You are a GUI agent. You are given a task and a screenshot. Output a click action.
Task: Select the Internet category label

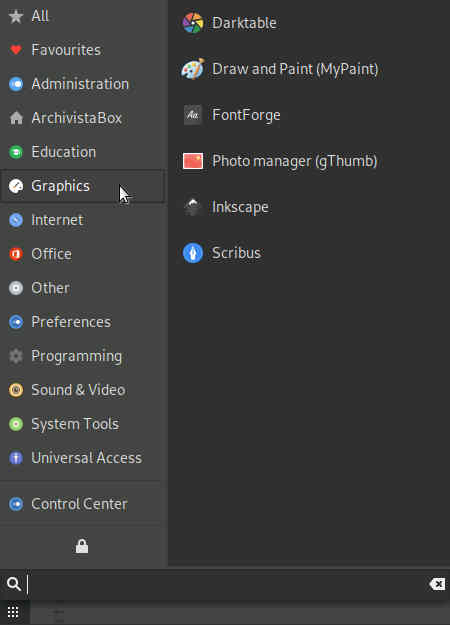pyautogui.click(x=57, y=220)
